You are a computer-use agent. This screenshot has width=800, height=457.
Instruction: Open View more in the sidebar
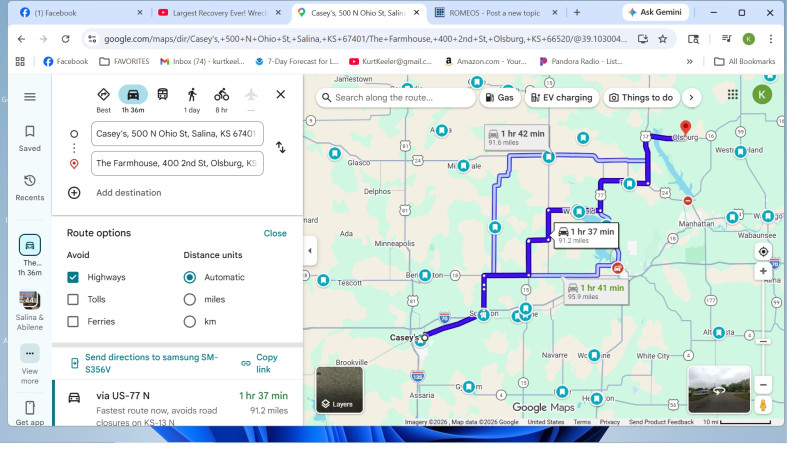(x=30, y=365)
